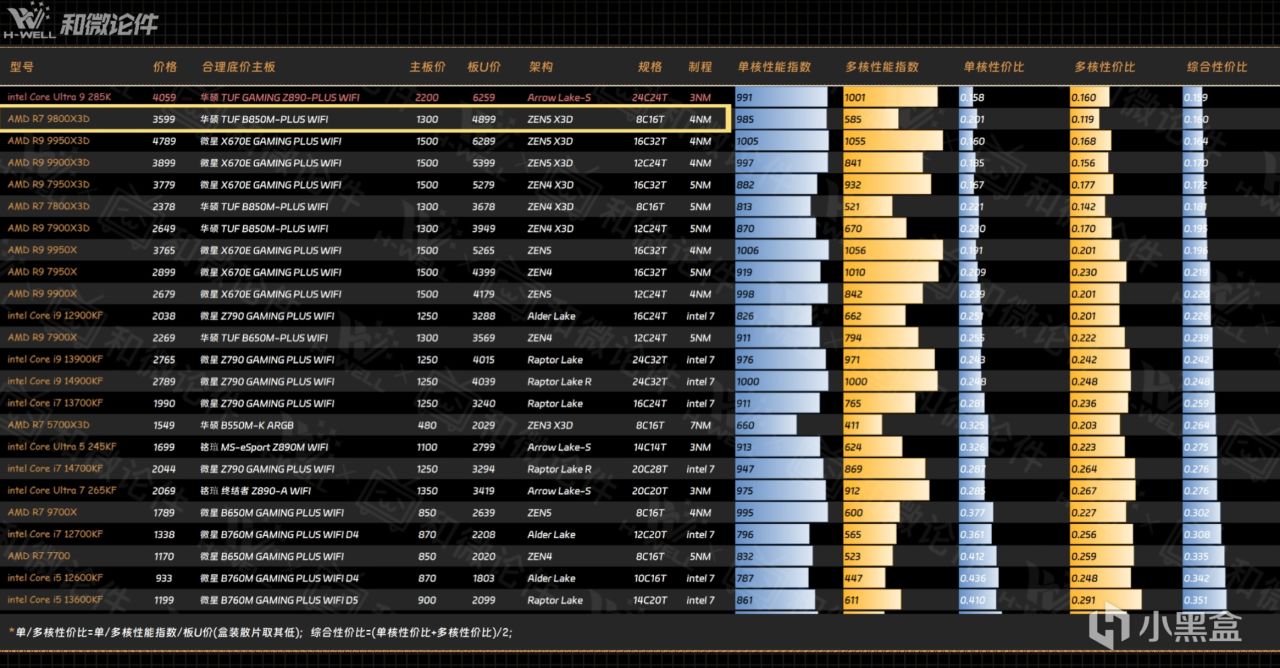Viewport: 1280px width, 668px height.
Task: Click the intel Core i5 13600KF model name
Action: point(55,600)
